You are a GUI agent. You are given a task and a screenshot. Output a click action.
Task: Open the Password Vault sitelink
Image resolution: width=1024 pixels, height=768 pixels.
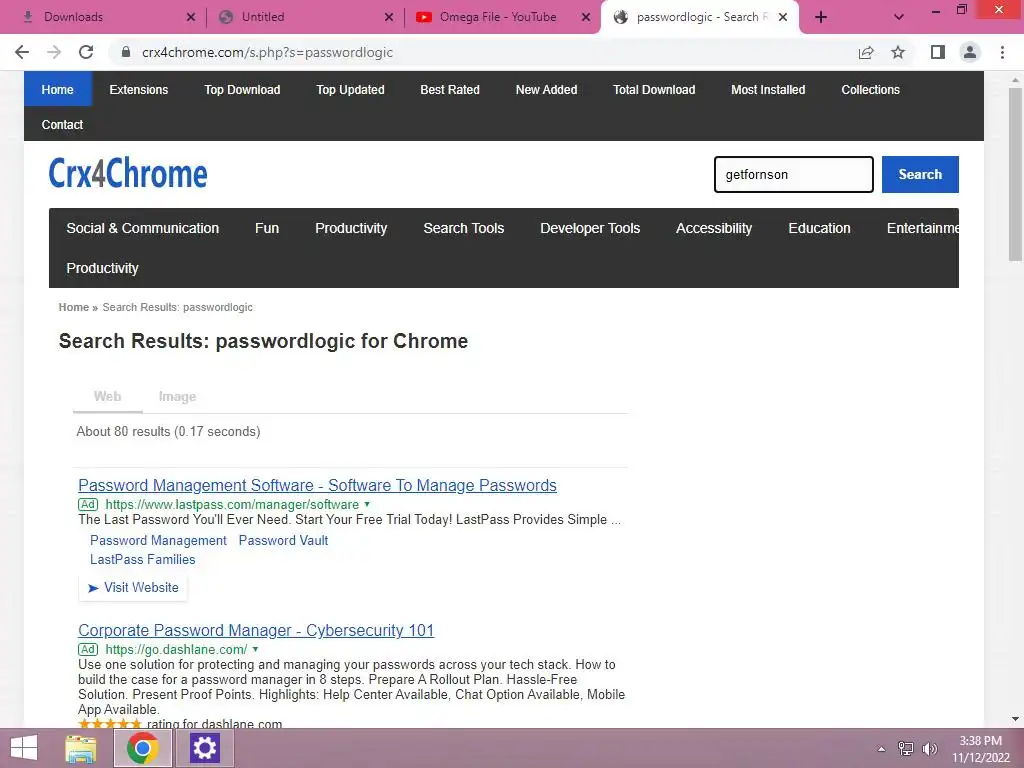283,540
